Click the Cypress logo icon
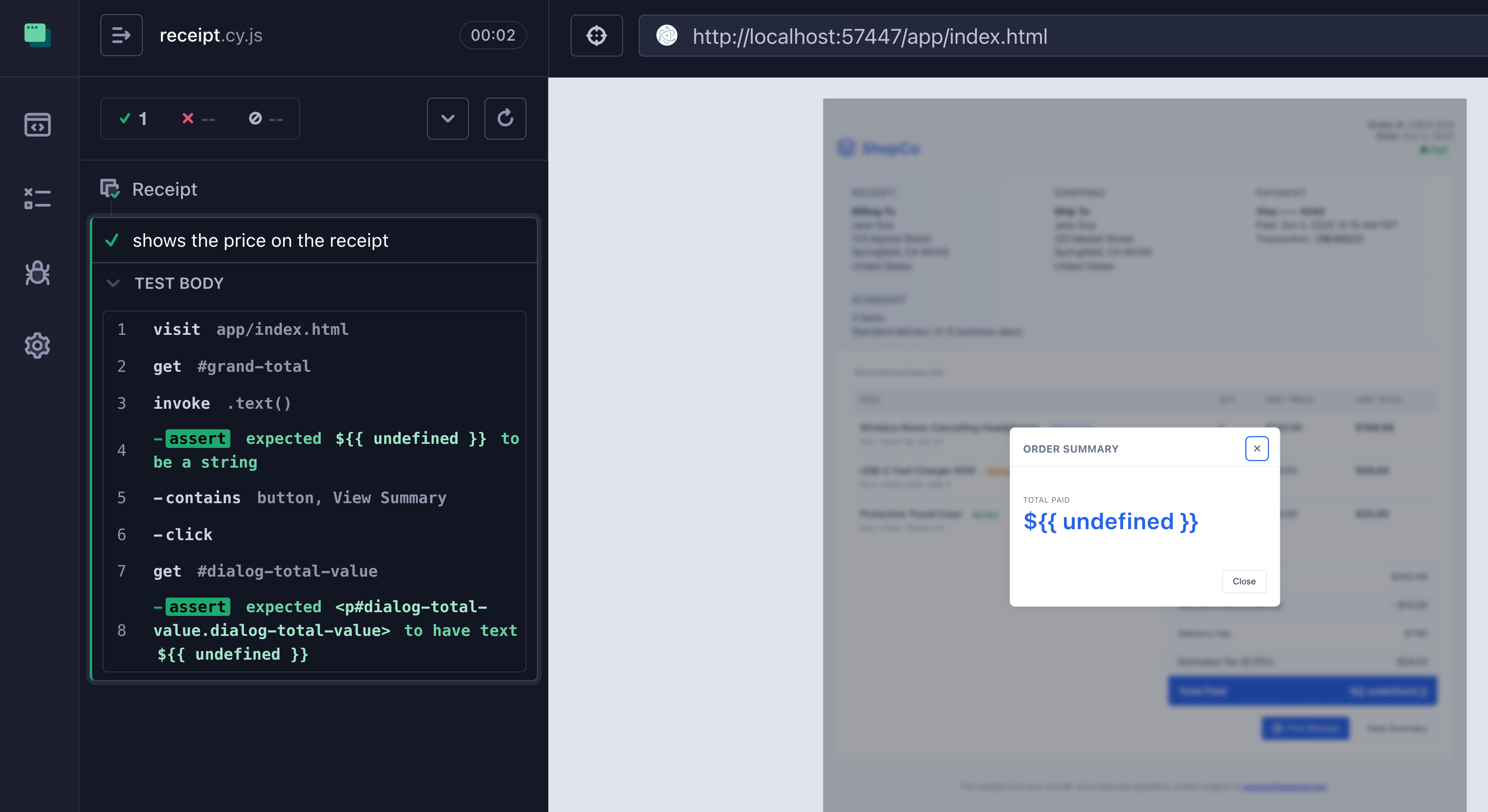Image resolution: width=1488 pixels, height=812 pixels. point(37,35)
